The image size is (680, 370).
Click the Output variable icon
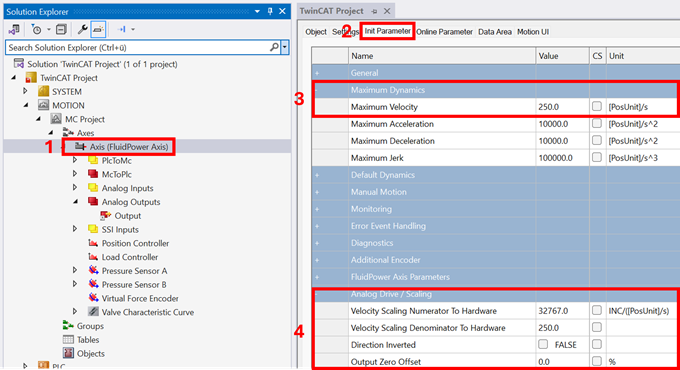[x=105, y=216]
